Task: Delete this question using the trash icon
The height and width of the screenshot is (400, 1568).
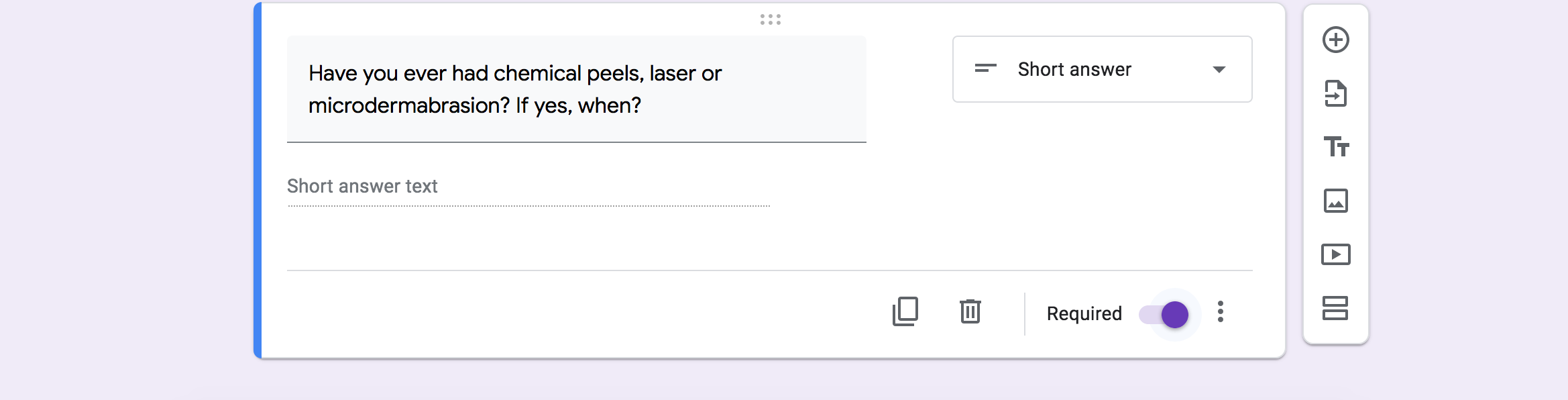Action: pos(970,311)
